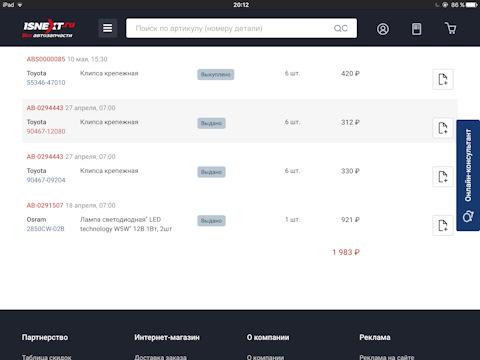Add document for order ABS0000085
This screenshot has height=360, width=480.
click(443, 79)
